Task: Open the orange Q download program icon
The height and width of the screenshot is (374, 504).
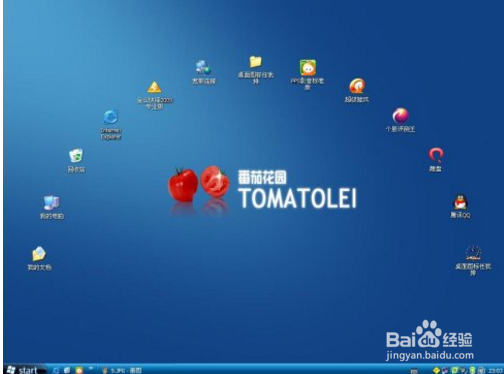Action: (357, 90)
